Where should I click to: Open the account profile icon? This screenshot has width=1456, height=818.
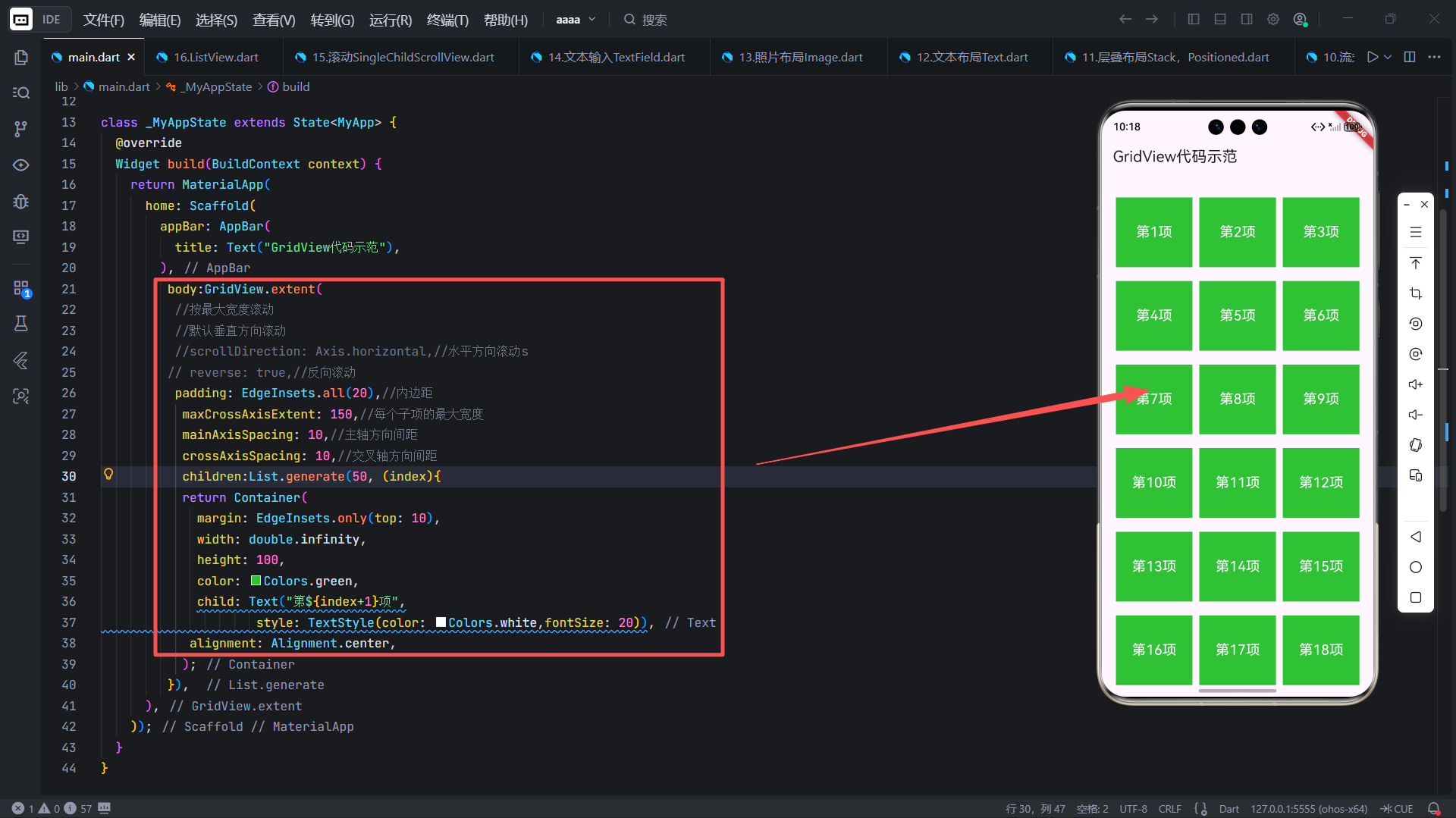1301,20
